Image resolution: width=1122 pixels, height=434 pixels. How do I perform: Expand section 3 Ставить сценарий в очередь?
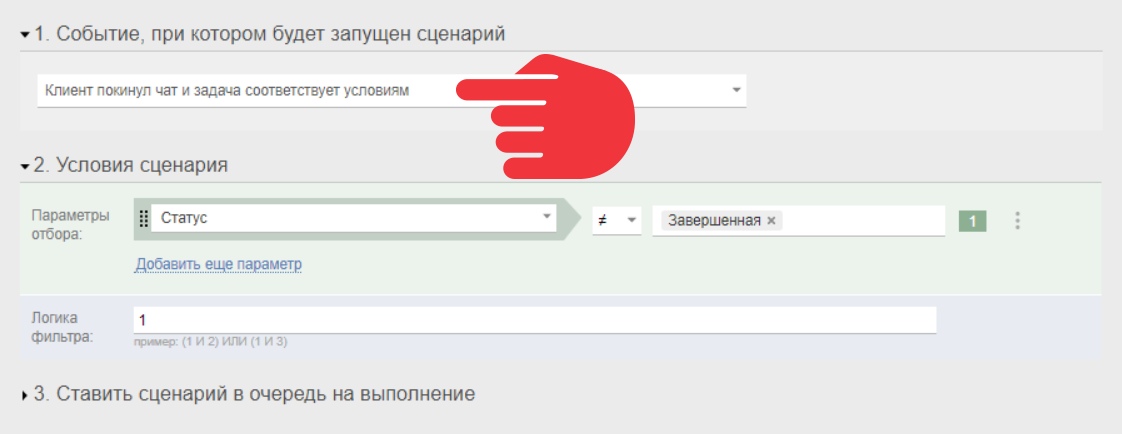pos(249,394)
